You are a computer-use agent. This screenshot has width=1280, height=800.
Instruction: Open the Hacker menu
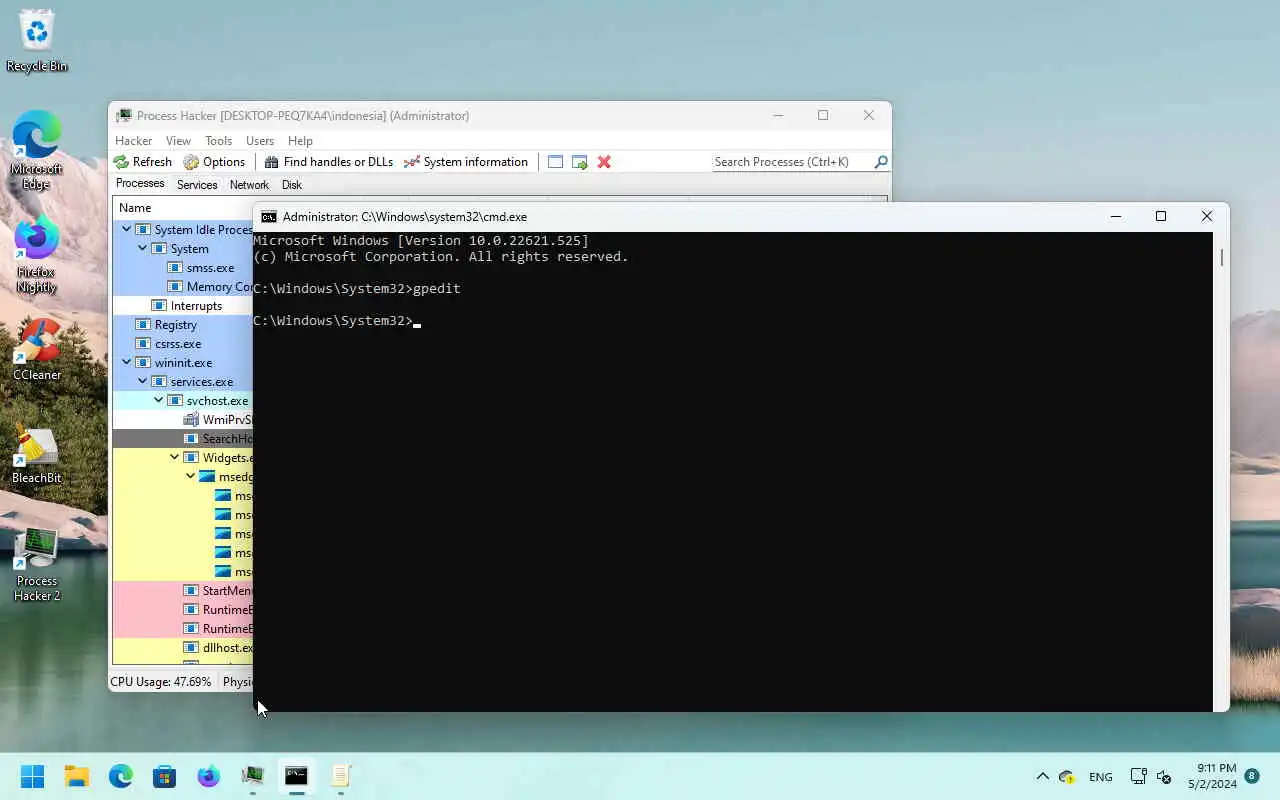[133, 141]
